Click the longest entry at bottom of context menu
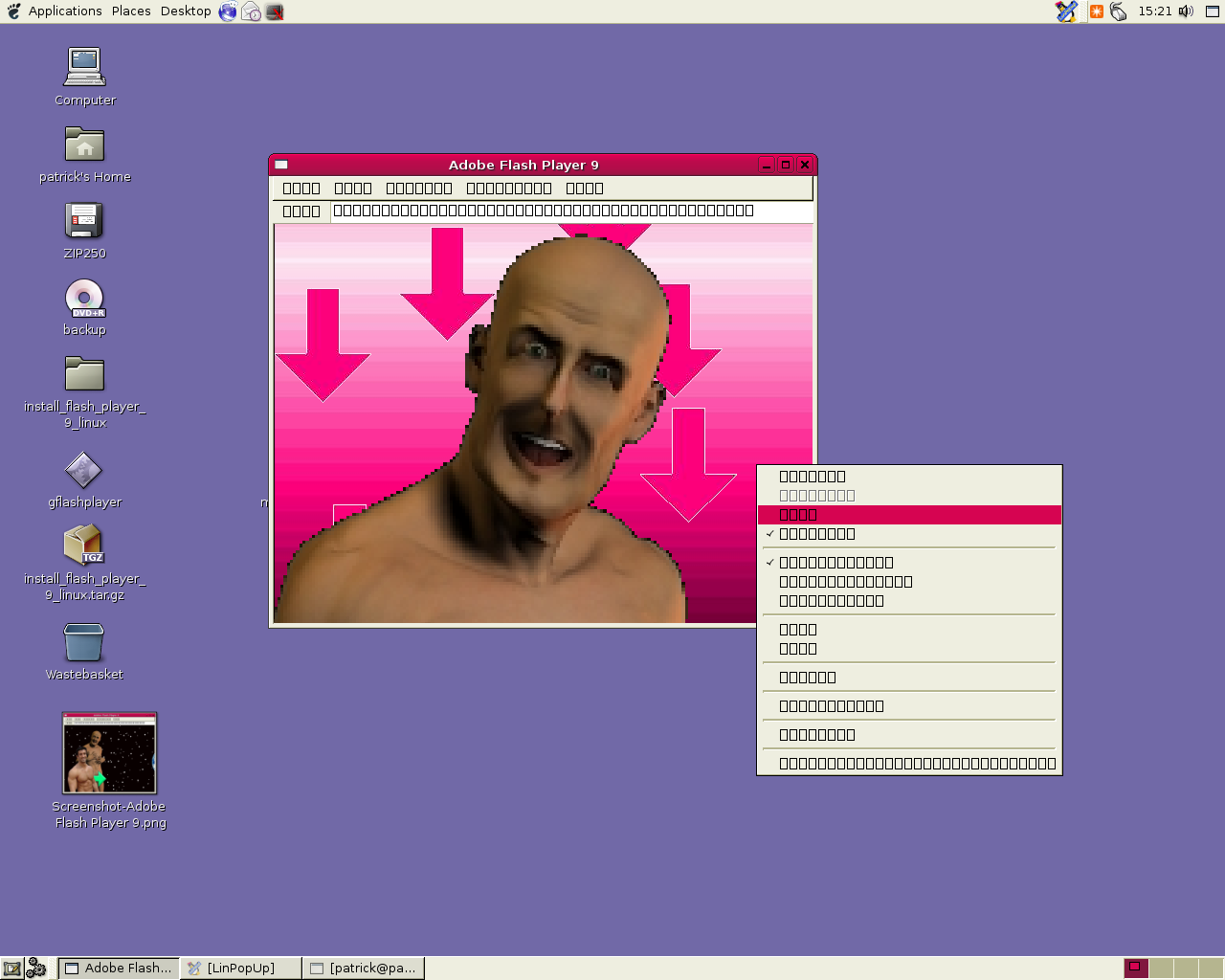1225x980 pixels. tap(909, 764)
